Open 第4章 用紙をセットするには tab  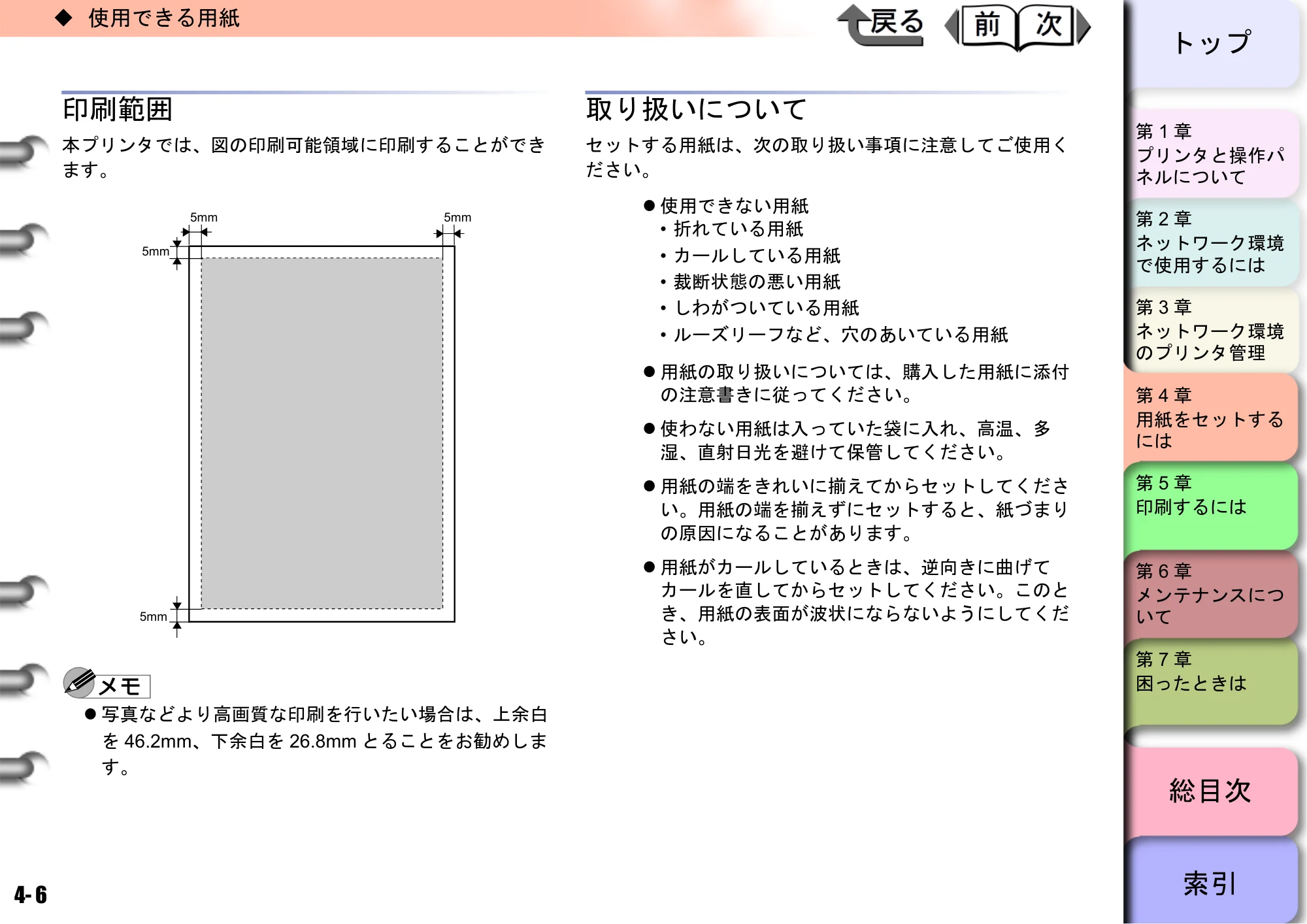1212,418
